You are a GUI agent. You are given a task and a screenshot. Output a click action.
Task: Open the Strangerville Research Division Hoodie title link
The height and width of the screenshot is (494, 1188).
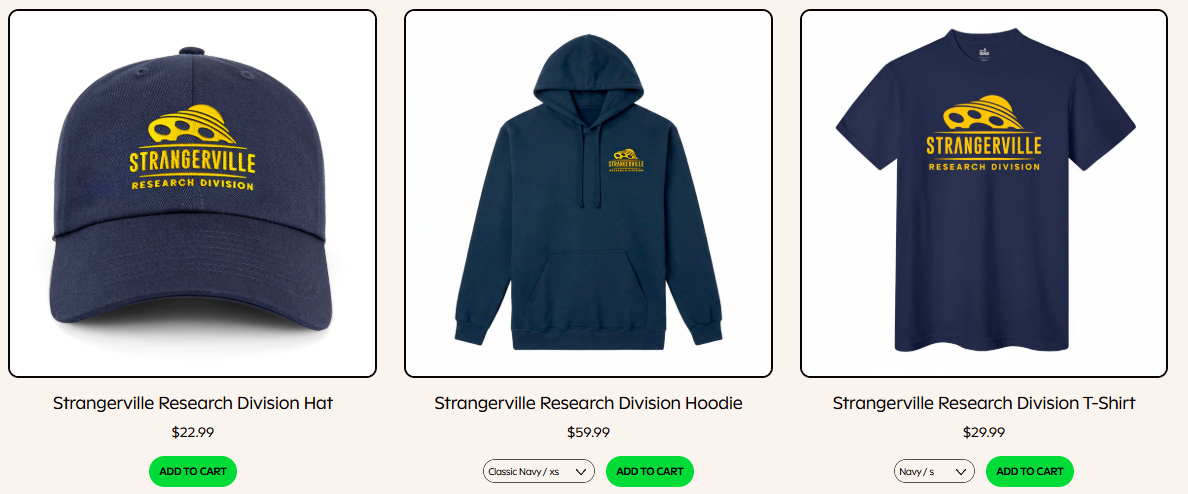588,403
